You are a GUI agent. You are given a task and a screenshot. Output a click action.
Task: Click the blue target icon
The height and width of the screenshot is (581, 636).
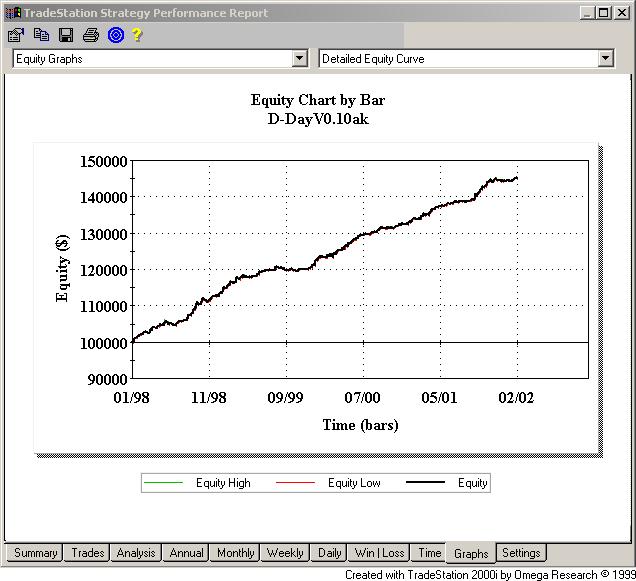(115, 35)
